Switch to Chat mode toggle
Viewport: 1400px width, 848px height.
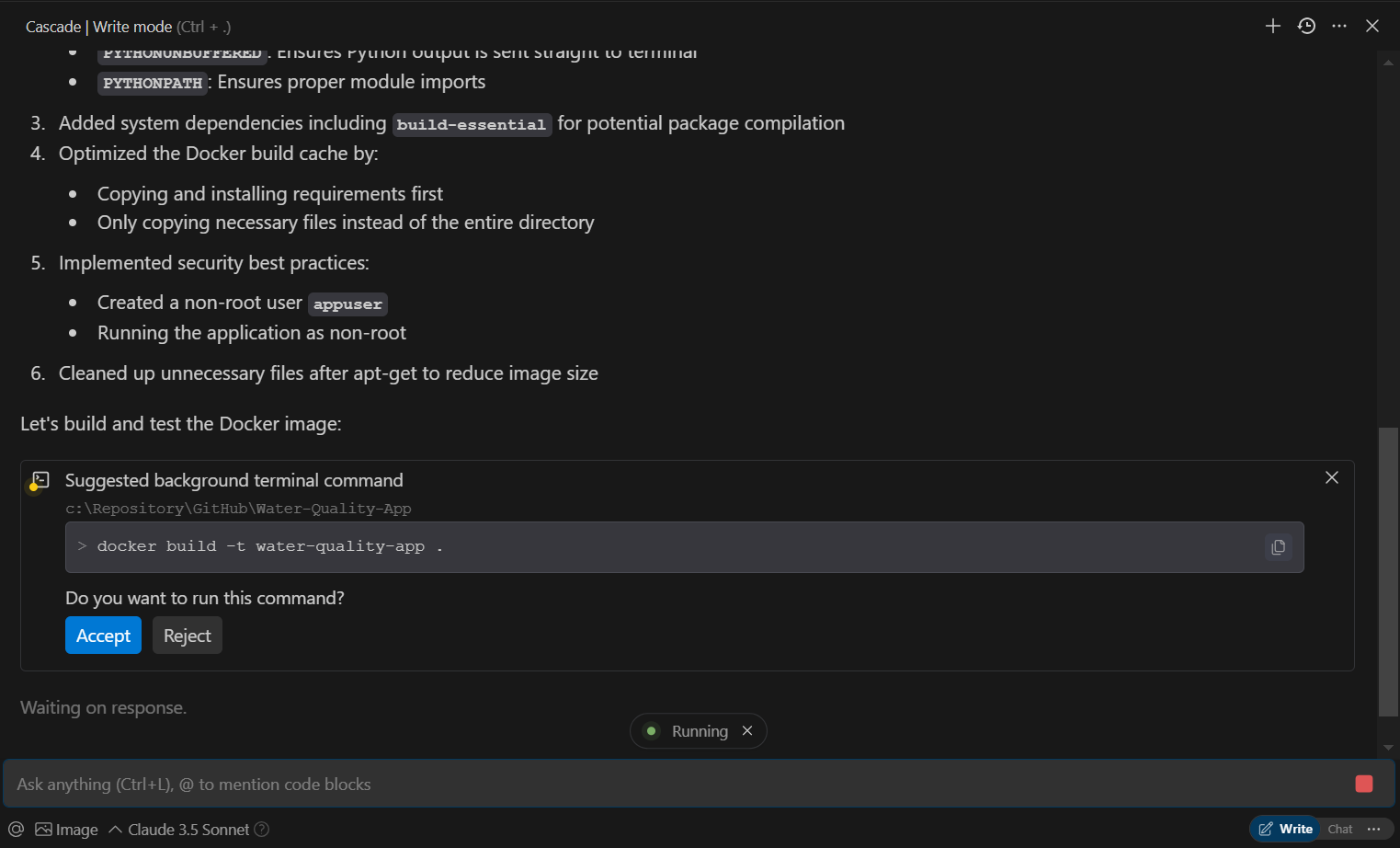(x=1340, y=829)
